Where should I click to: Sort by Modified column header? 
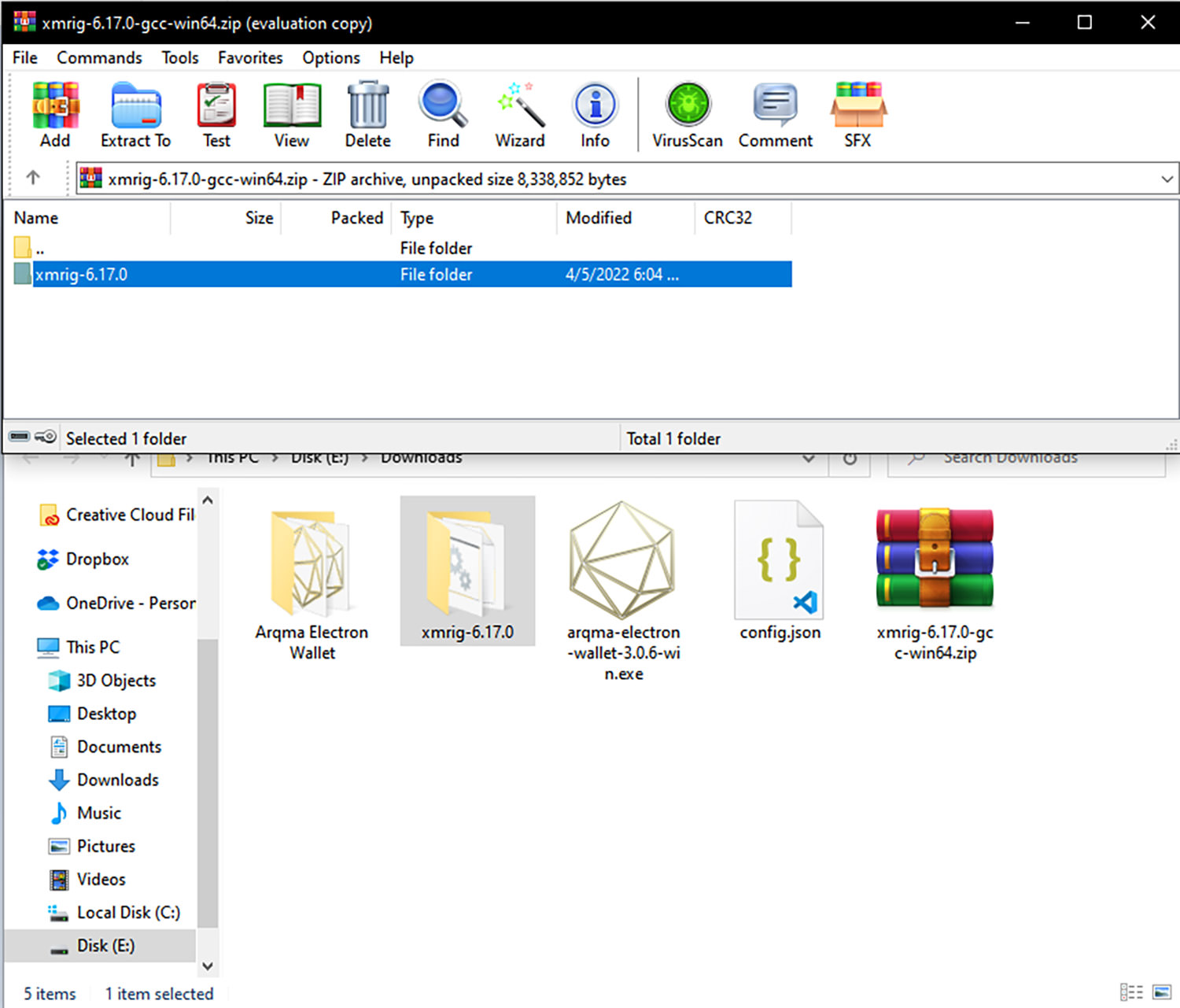coord(626,218)
